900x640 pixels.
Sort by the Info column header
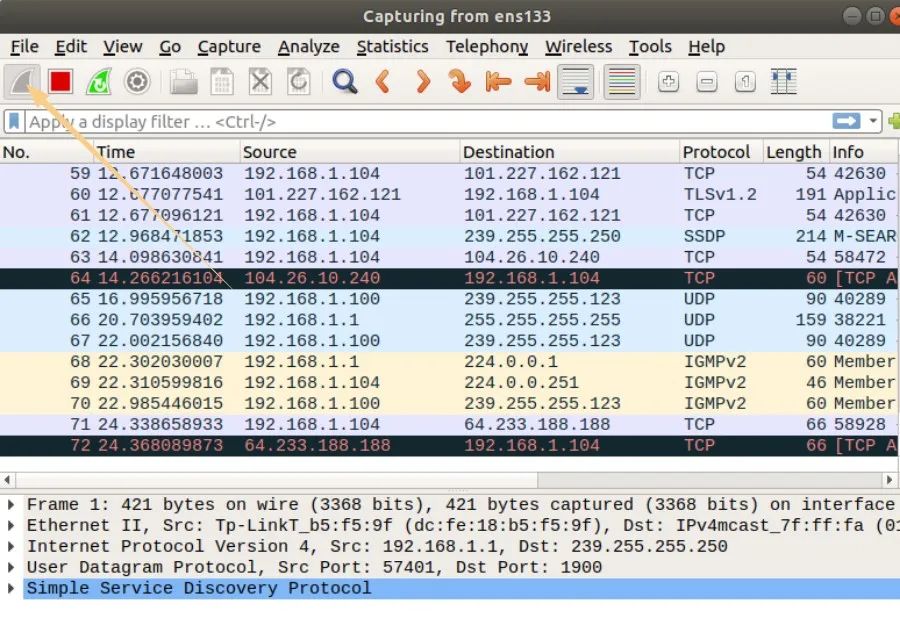864,152
